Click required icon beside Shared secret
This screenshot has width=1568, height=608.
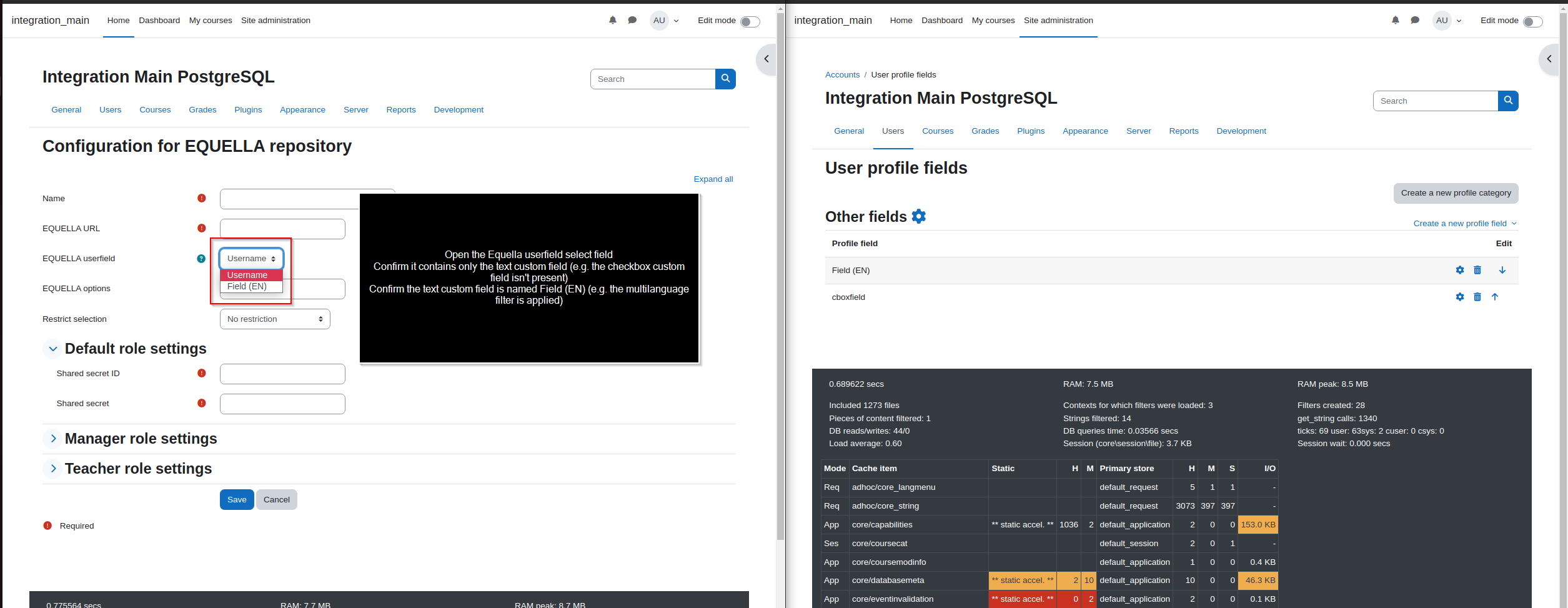pyautogui.click(x=202, y=403)
